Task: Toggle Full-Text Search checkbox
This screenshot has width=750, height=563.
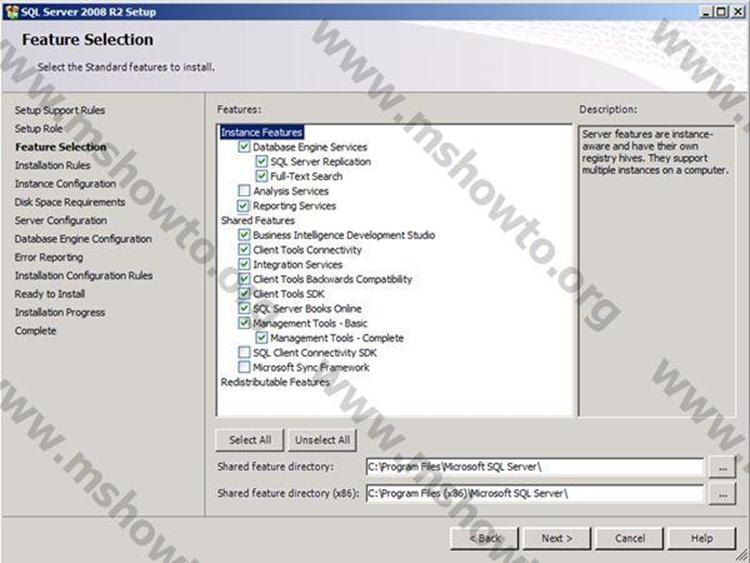Action: click(x=261, y=176)
